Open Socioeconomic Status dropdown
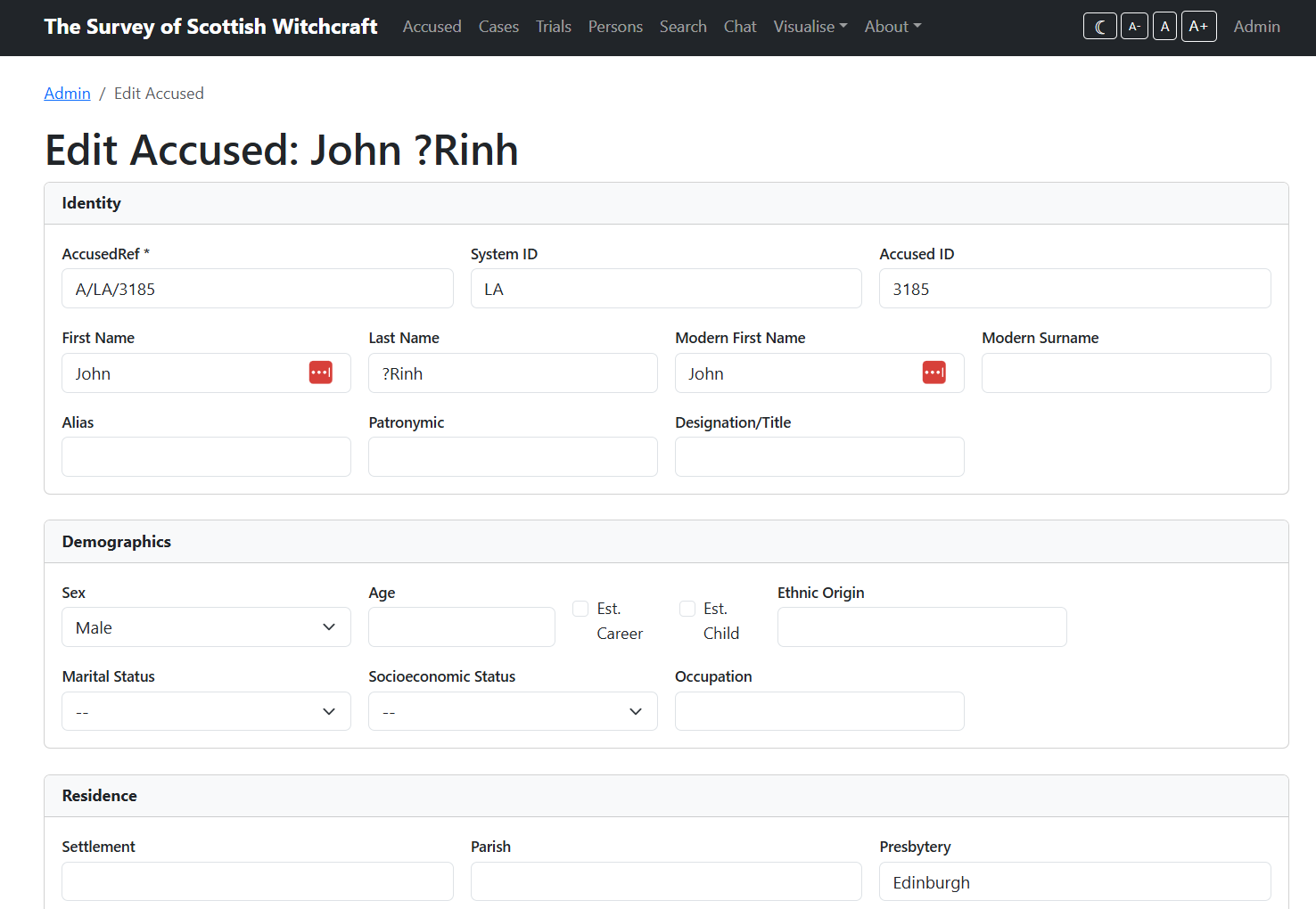 pos(513,711)
